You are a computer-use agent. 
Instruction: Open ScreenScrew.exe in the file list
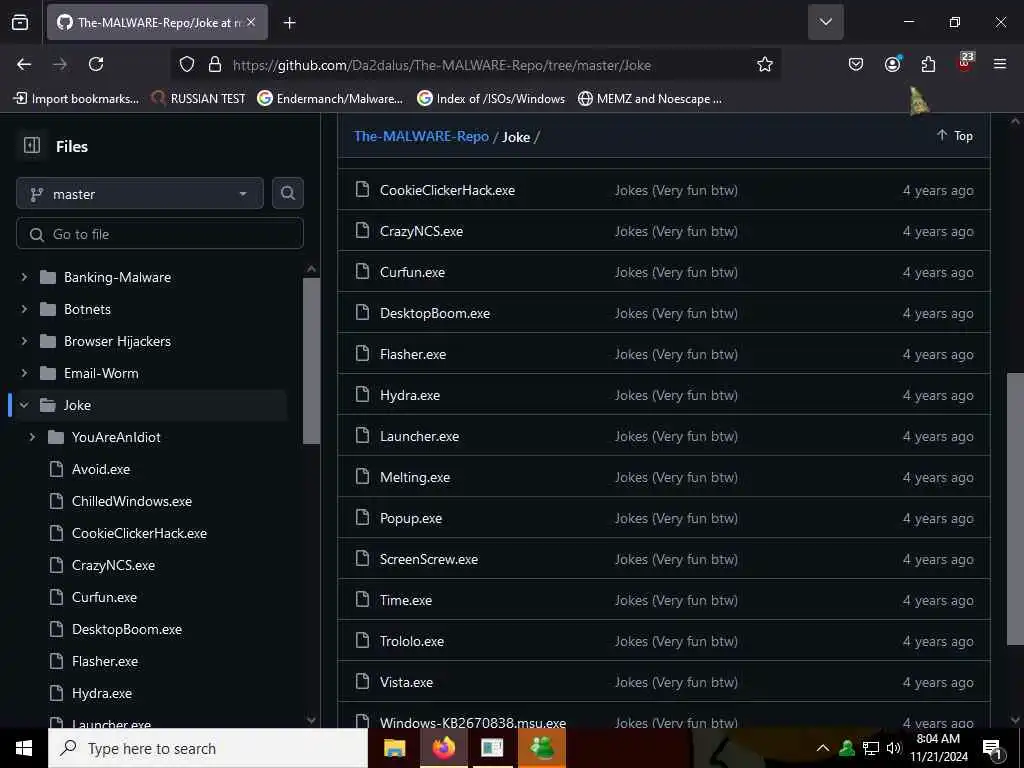pos(428,559)
